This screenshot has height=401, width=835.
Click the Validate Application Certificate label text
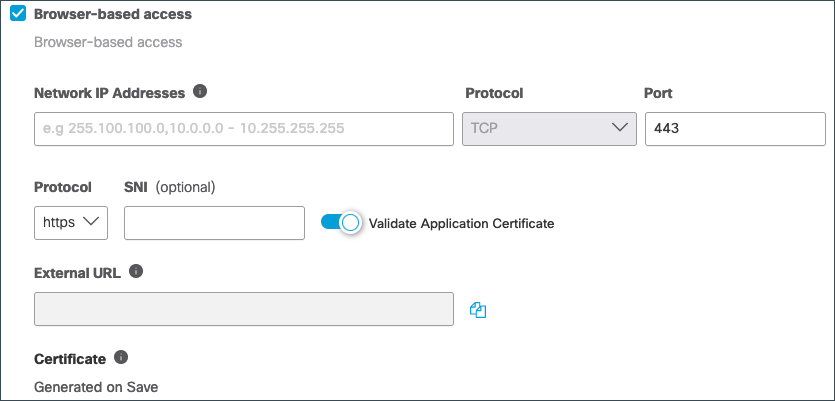pyautogui.click(x=461, y=224)
